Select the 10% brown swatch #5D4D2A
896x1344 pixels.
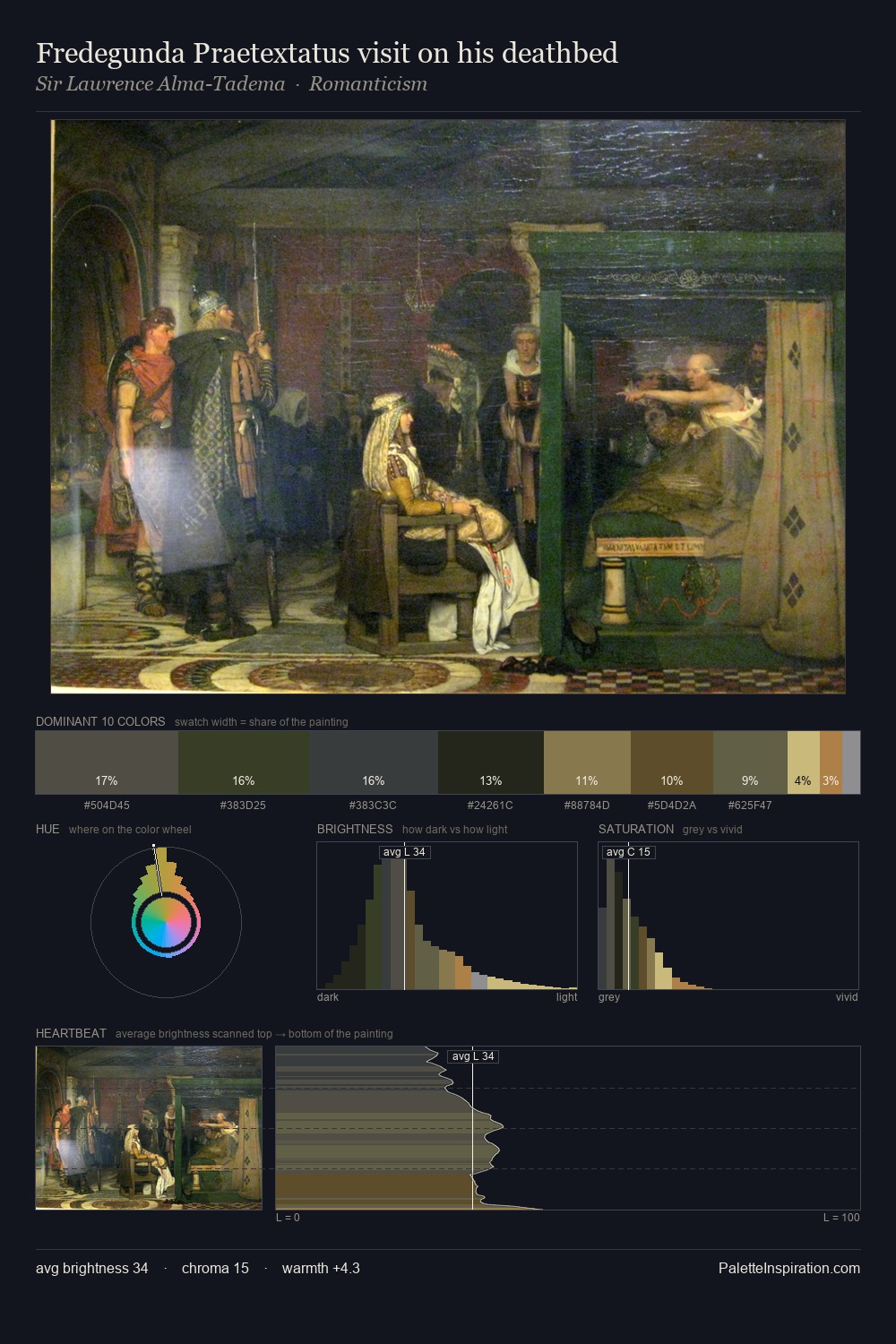pyautogui.click(x=672, y=762)
